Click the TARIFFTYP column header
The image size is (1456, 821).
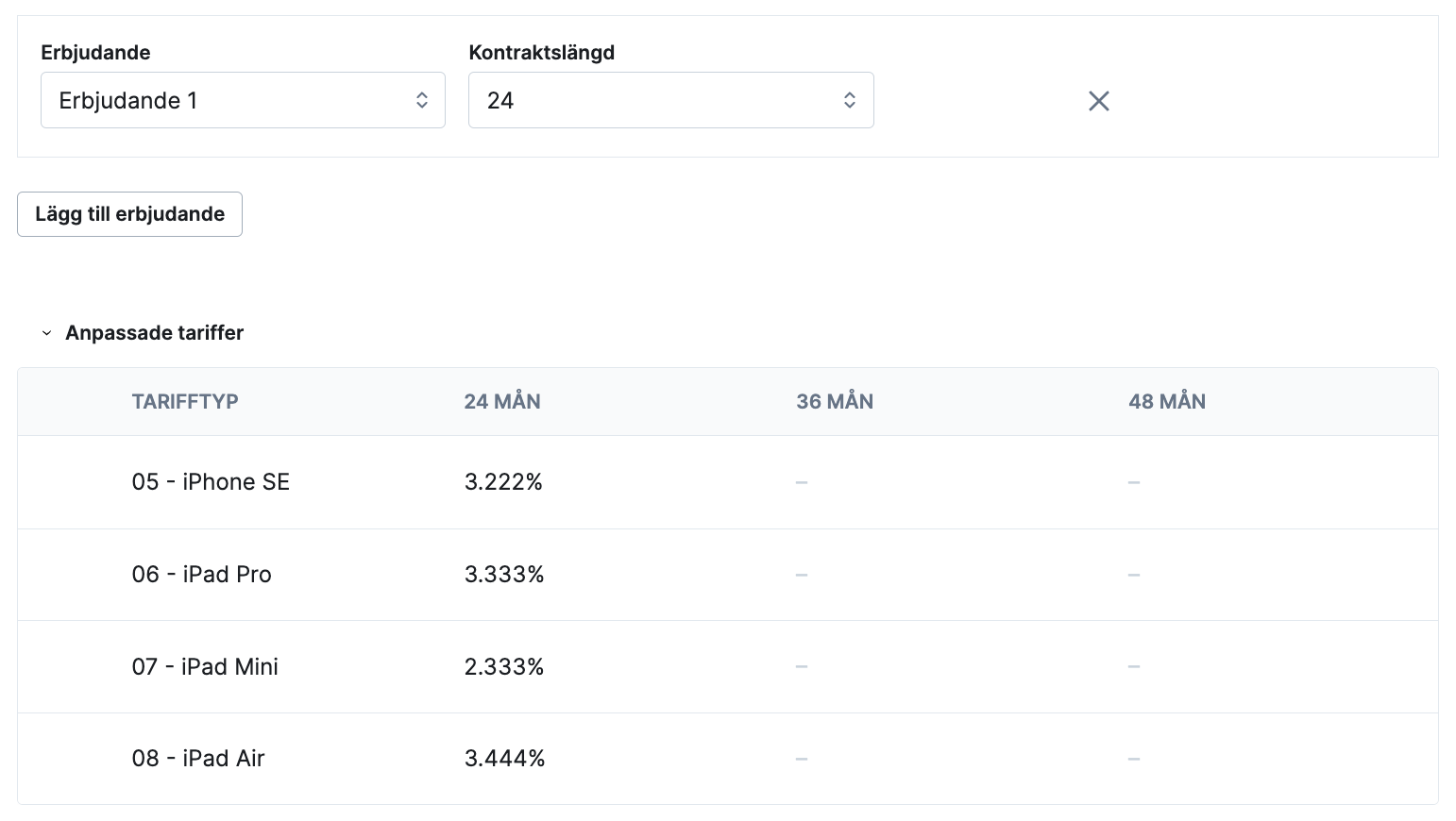pyautogui.click(x=185, y=401)
